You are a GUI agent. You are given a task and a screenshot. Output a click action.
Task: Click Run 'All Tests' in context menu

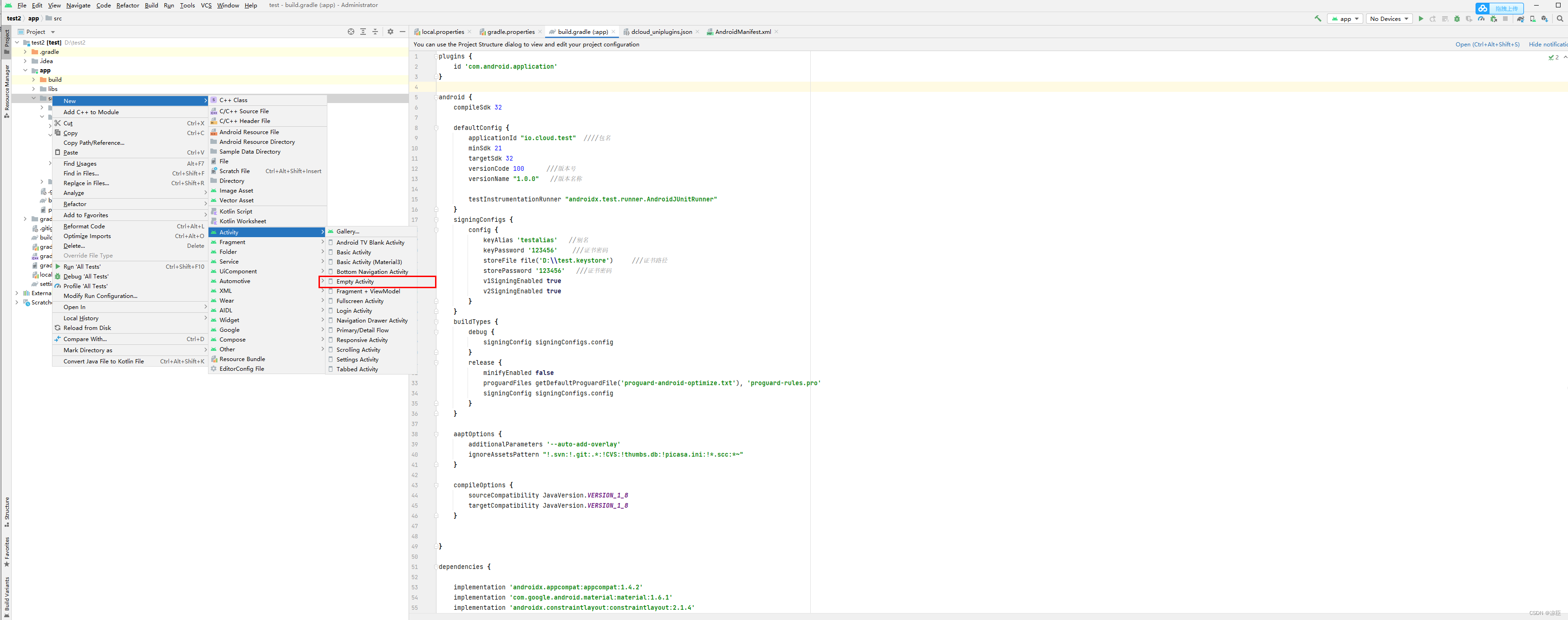point(130,266)
